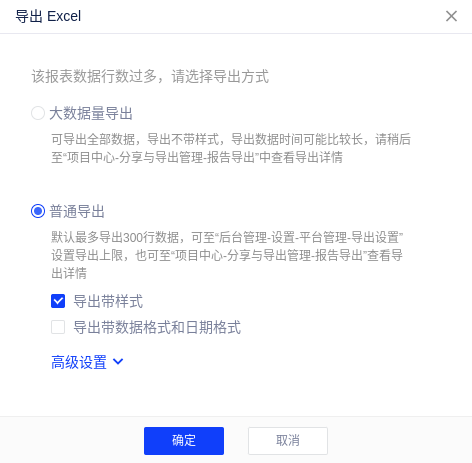Screen dimensions: 472x463
Task: Close the 导出 Excel dialog with X icon
Action: [x=451, y=16]
